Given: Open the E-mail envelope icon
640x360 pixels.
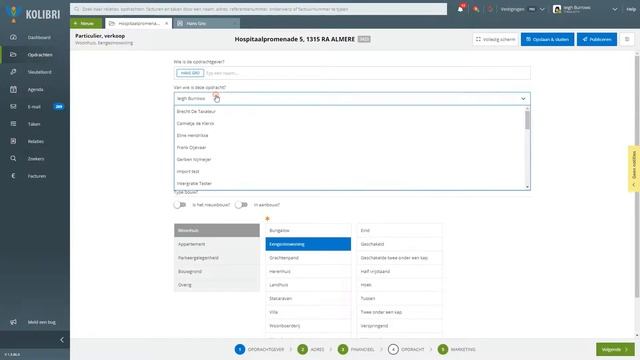Looking at the screenshot, I should 13,107.
